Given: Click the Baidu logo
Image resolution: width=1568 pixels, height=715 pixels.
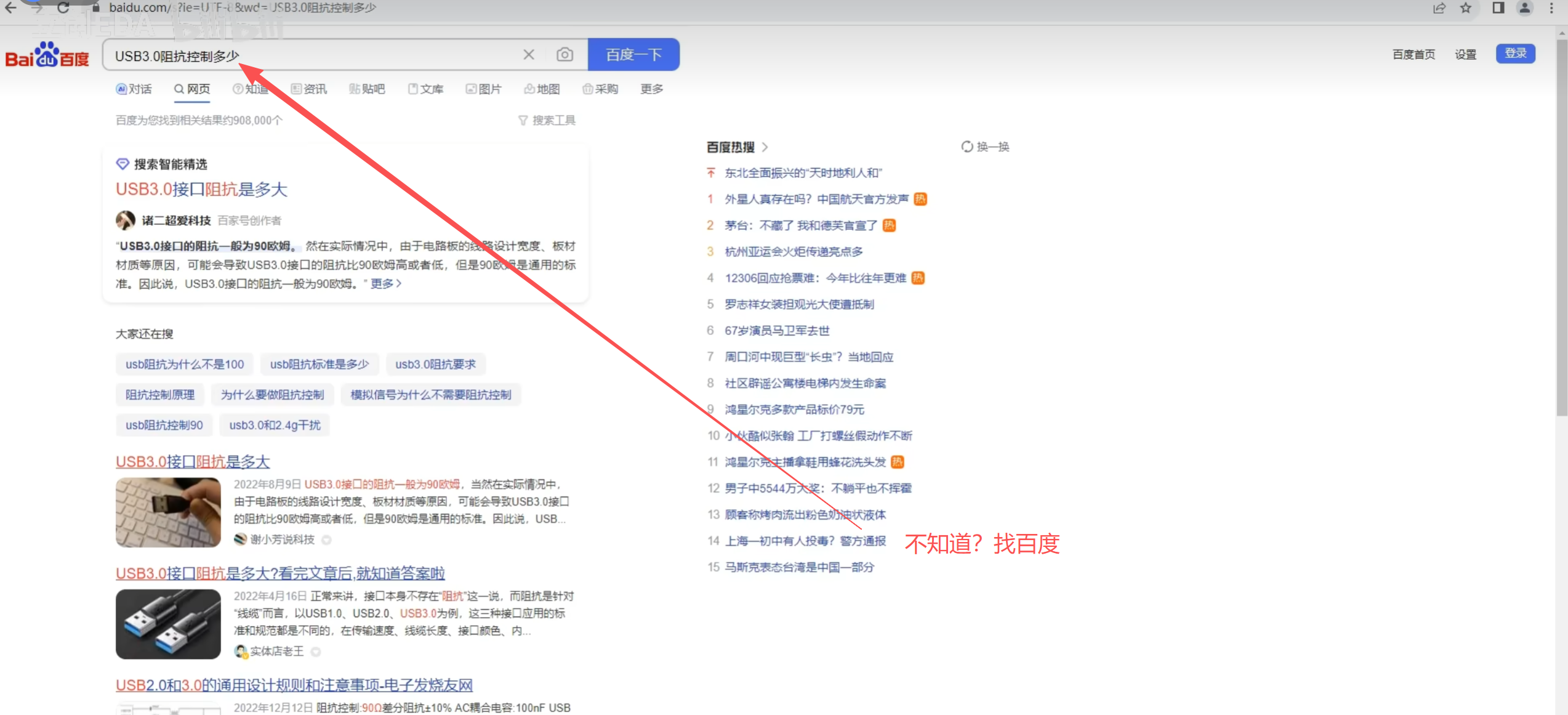Looking at the screenshot, I should click(x=47, y=55).
